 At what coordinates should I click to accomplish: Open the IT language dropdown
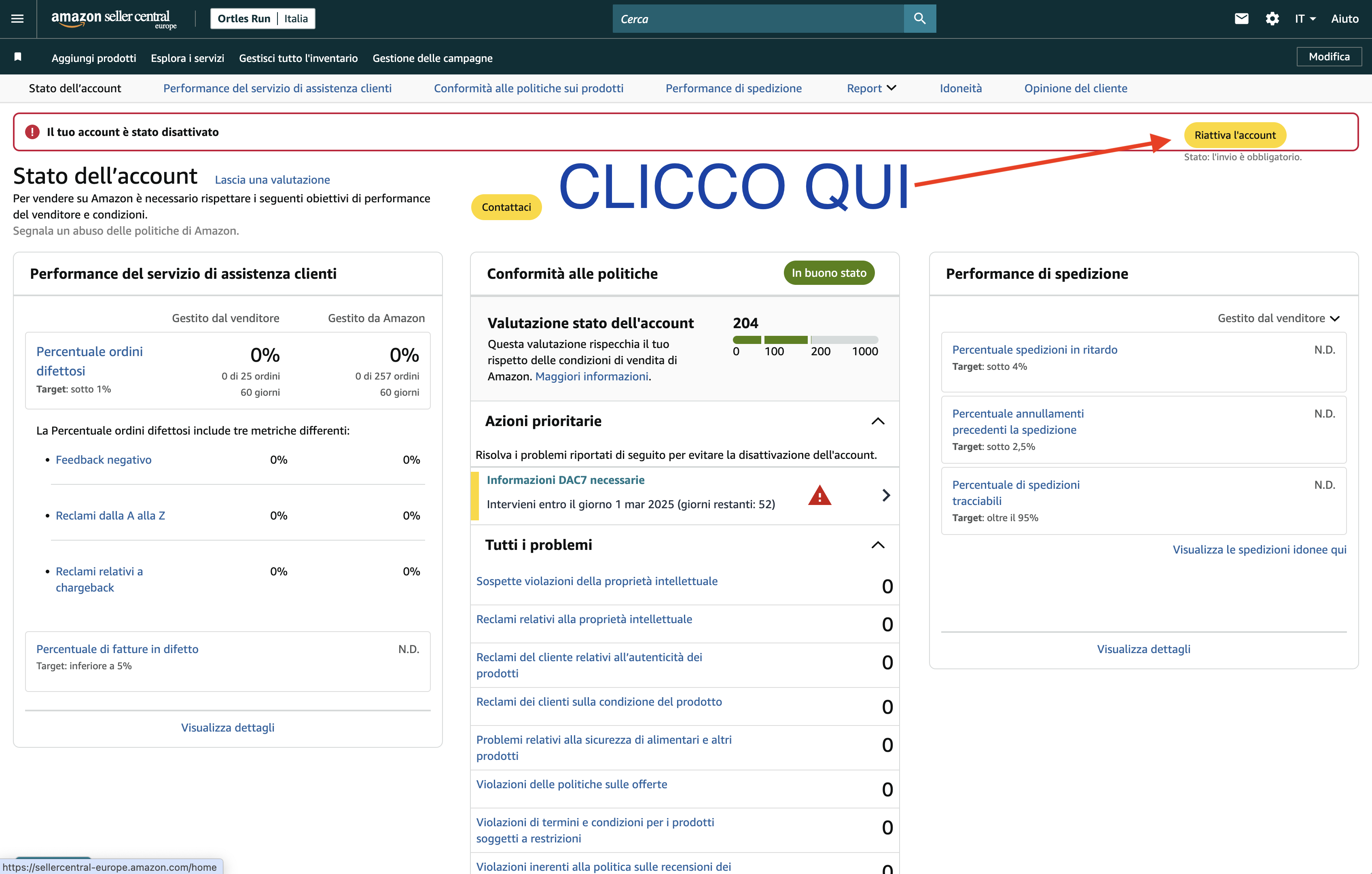(1305, 19)
